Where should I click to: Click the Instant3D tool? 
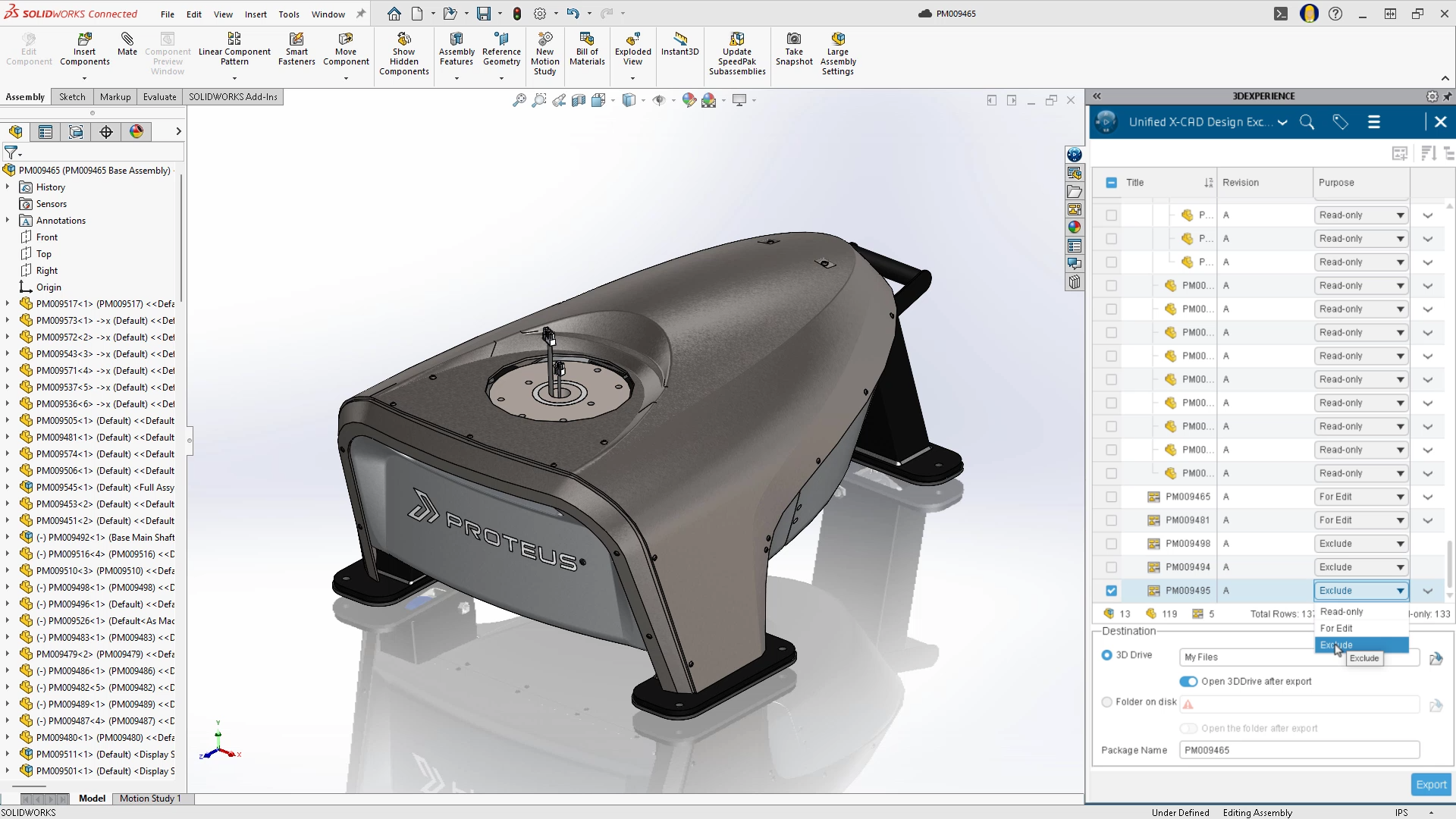pos(679,39)
